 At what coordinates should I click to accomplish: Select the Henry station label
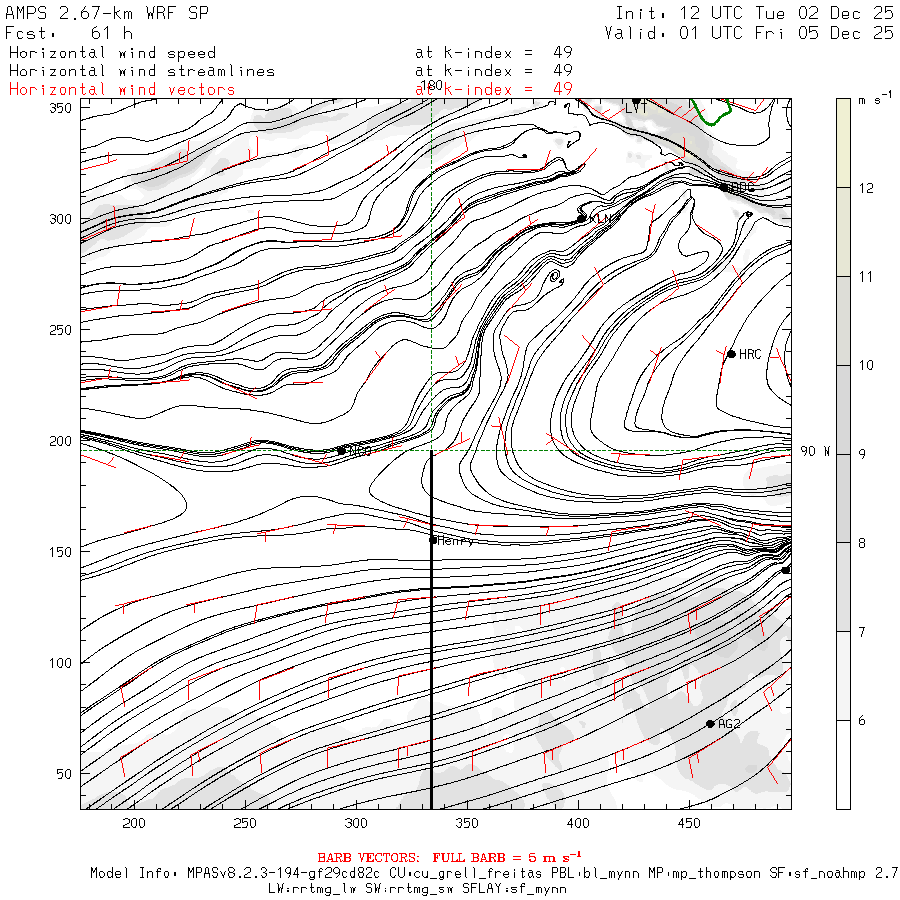tap(456, 541)
